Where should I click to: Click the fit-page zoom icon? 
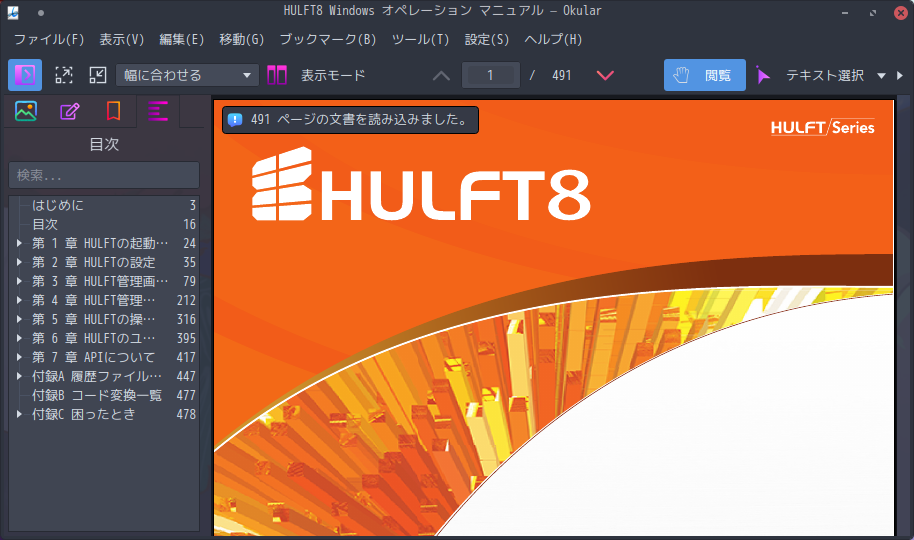(x=64, y=75)
